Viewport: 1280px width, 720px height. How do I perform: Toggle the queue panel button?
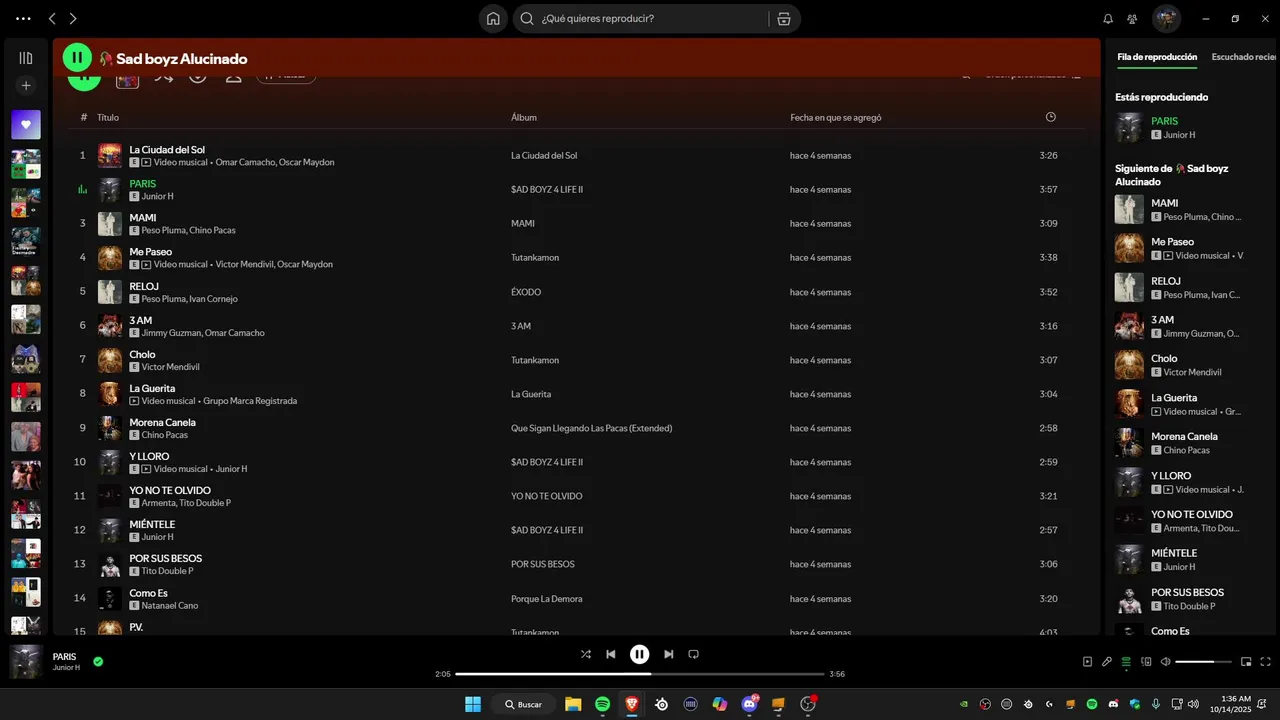[1126, 661]
